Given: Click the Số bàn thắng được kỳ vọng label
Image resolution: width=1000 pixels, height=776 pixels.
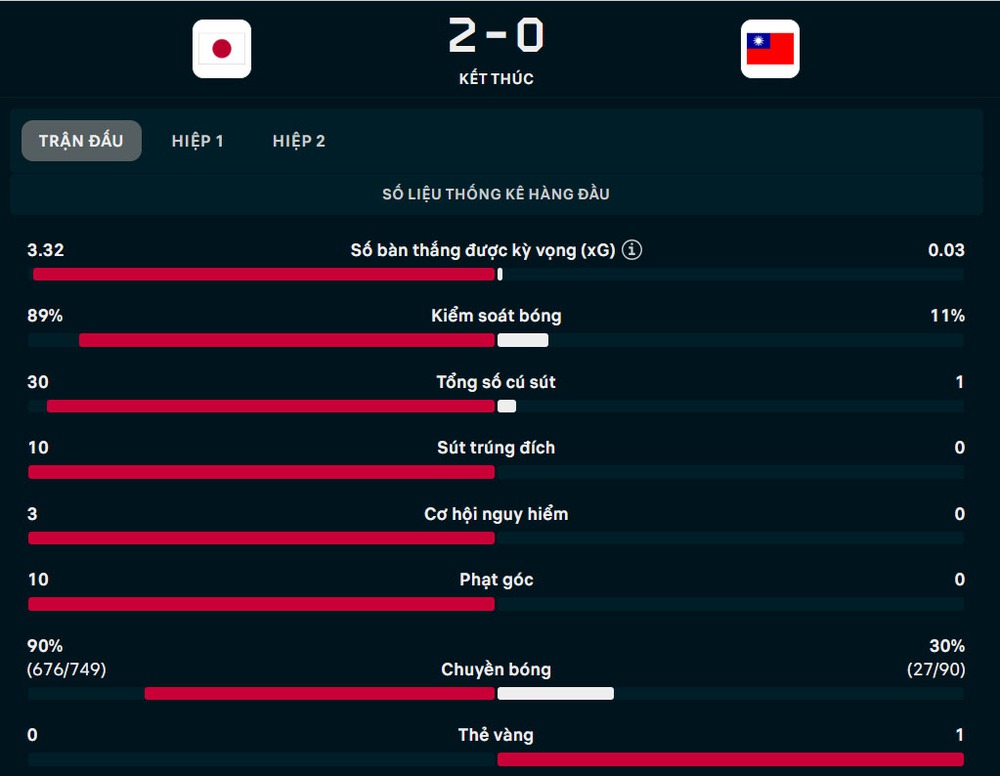Looking at the screenshot, I should point(482,250).
